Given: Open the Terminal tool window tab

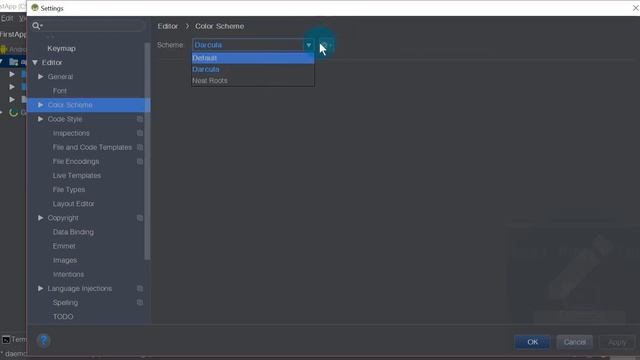Looking at the screenshot, I should 14,340.
